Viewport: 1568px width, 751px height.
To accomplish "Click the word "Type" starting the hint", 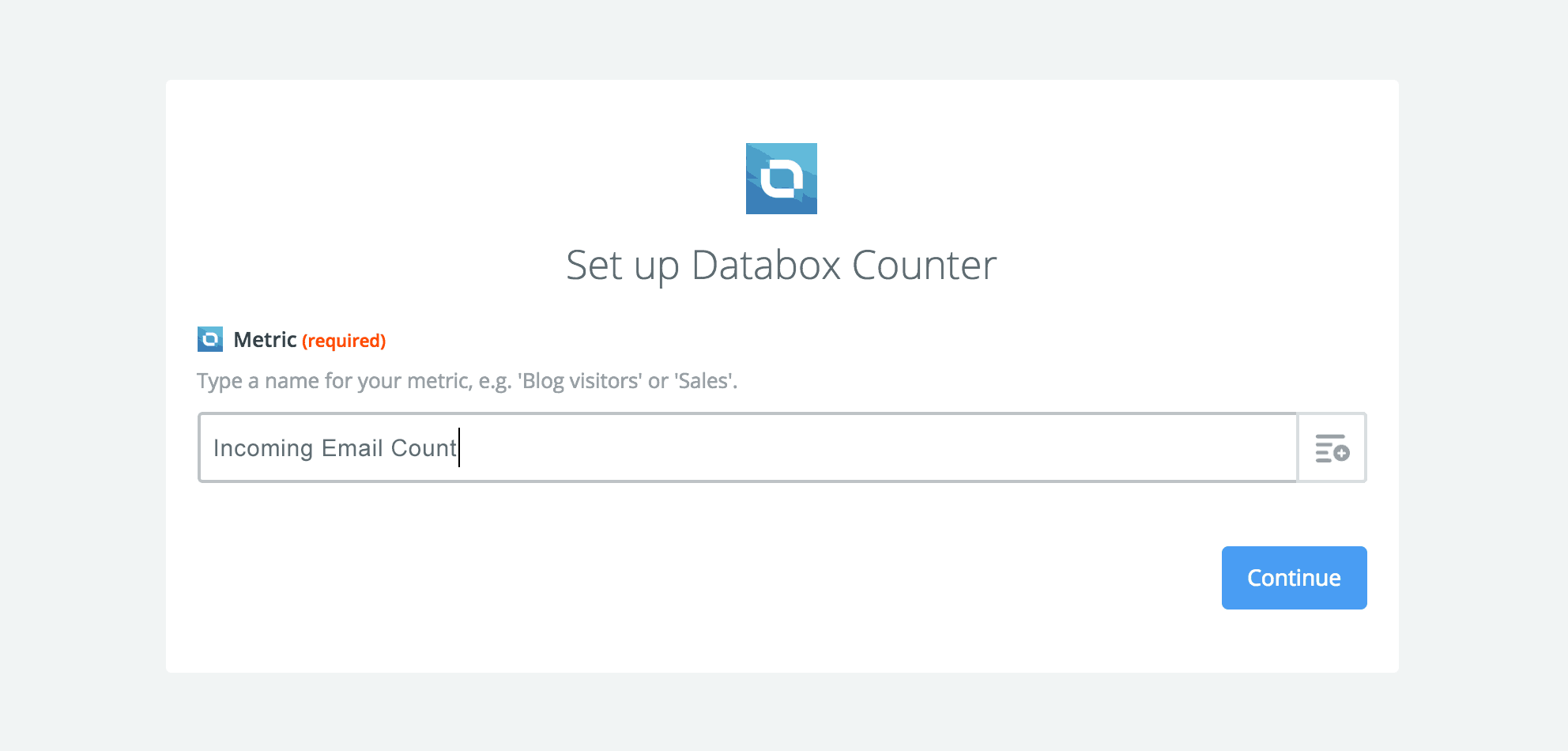I will point(220,381).
